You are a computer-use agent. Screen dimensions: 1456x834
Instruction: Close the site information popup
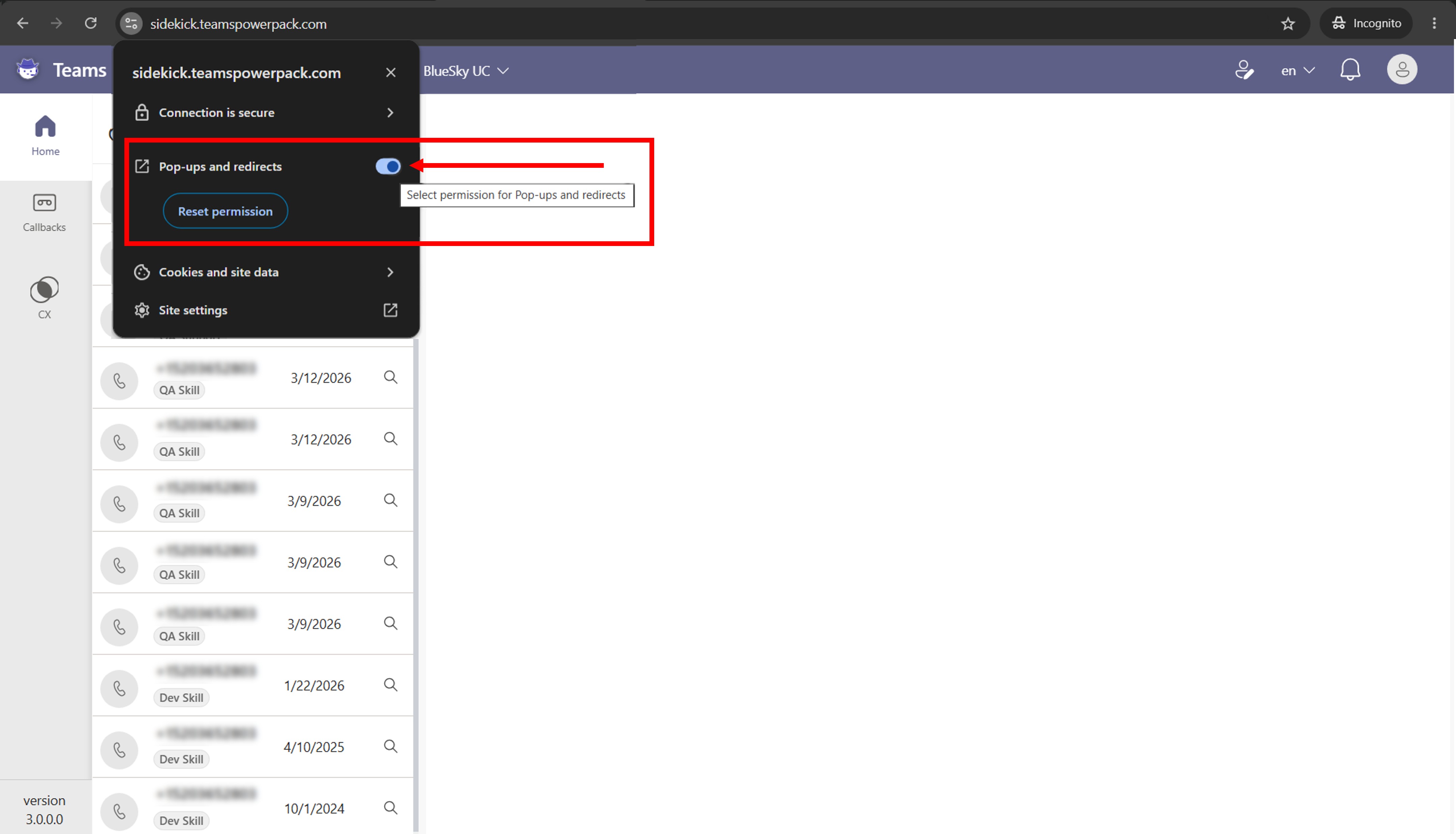coord(391,73)
